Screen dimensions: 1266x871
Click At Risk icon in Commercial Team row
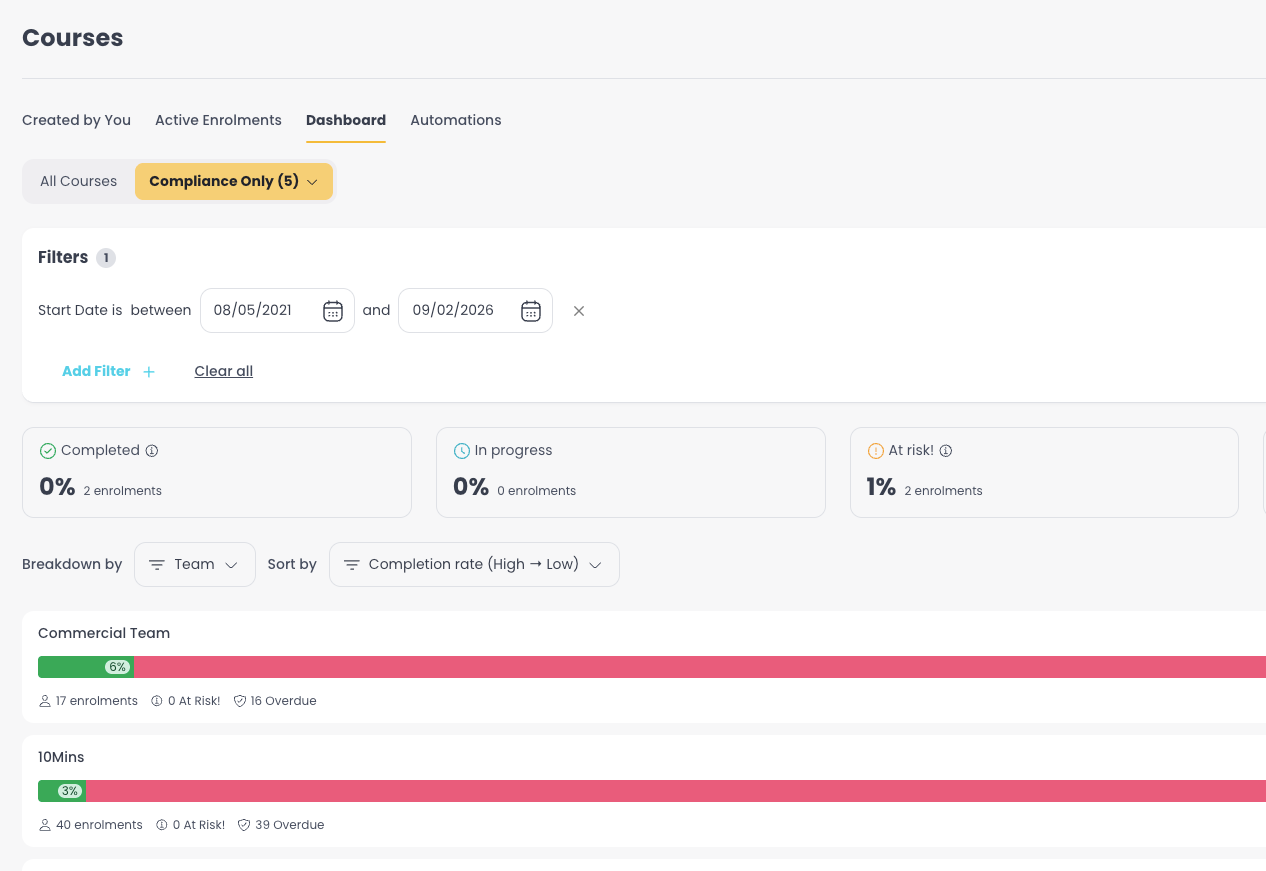point(157,701)
